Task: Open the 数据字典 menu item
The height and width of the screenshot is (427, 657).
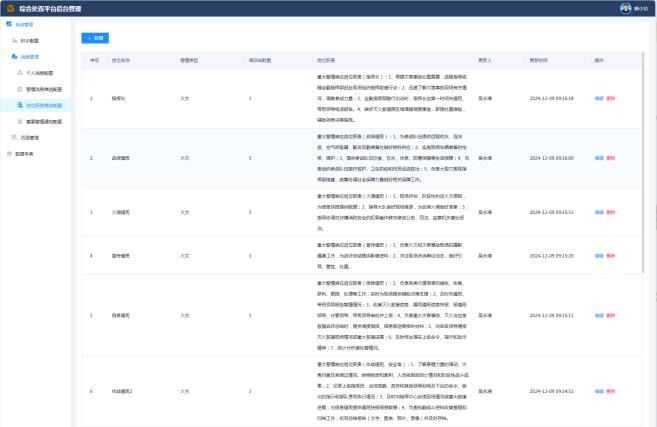Action: [x=24, y=153]
